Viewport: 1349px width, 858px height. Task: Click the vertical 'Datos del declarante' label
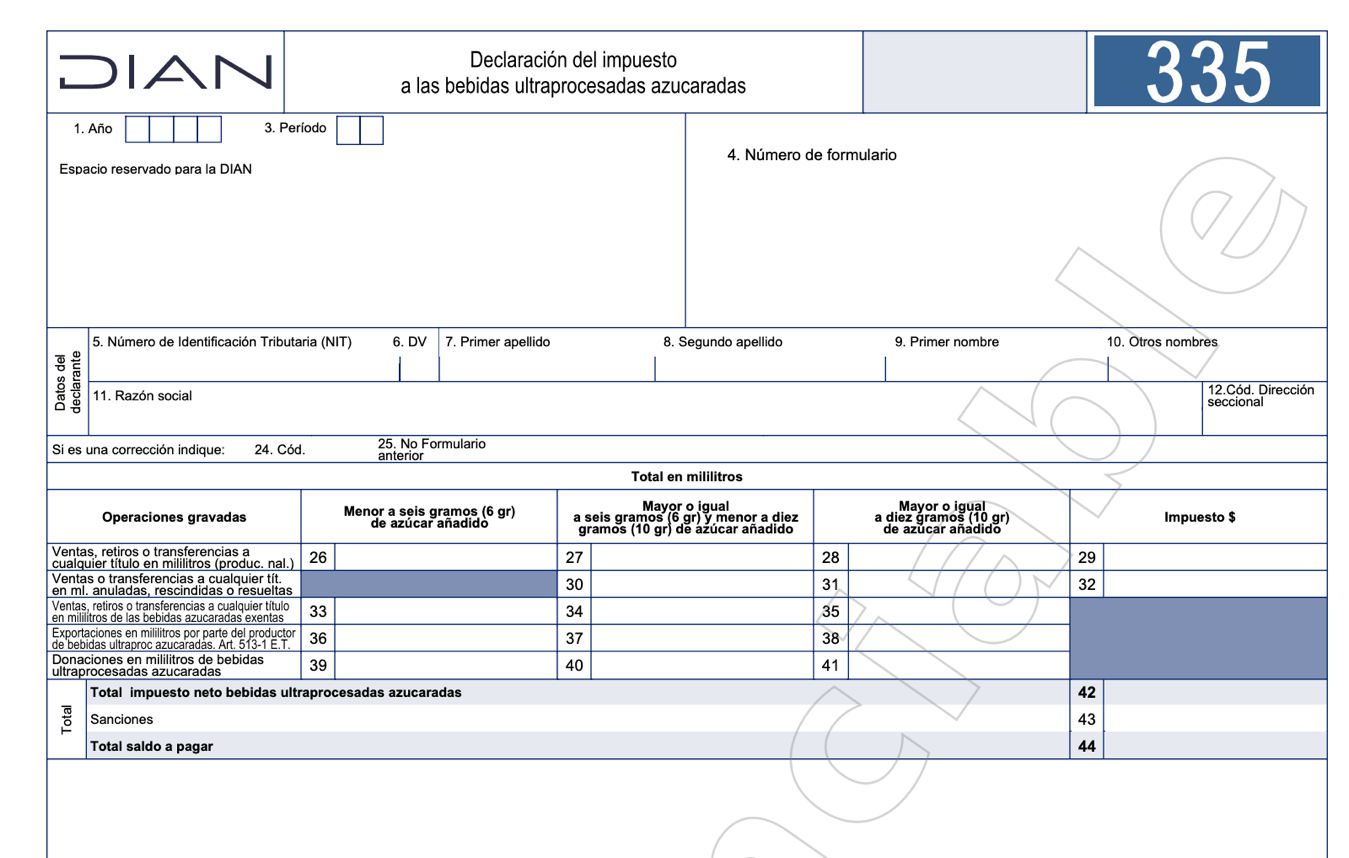68,382
